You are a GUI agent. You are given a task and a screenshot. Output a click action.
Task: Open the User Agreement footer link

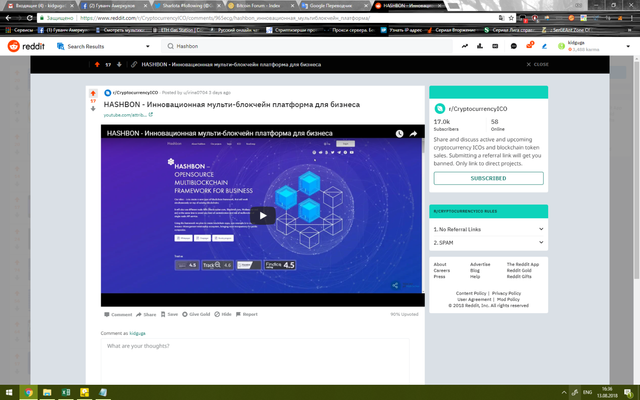coord(474,300)
